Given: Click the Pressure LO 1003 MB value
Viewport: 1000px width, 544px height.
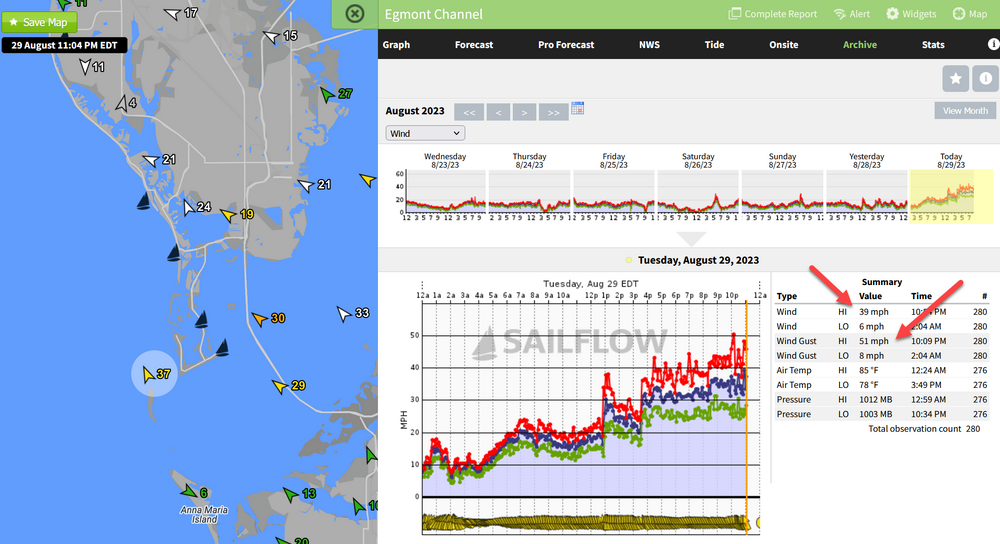Looking at the screenshot, I should (875, 415).
